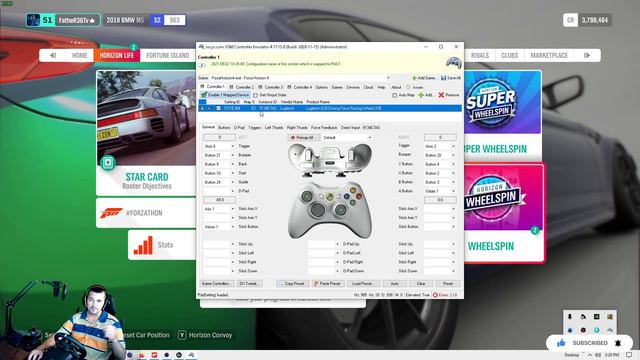Click the volume icon in the system tray
The width and height of the screenshot is (640, 360).
click(598, 355)
